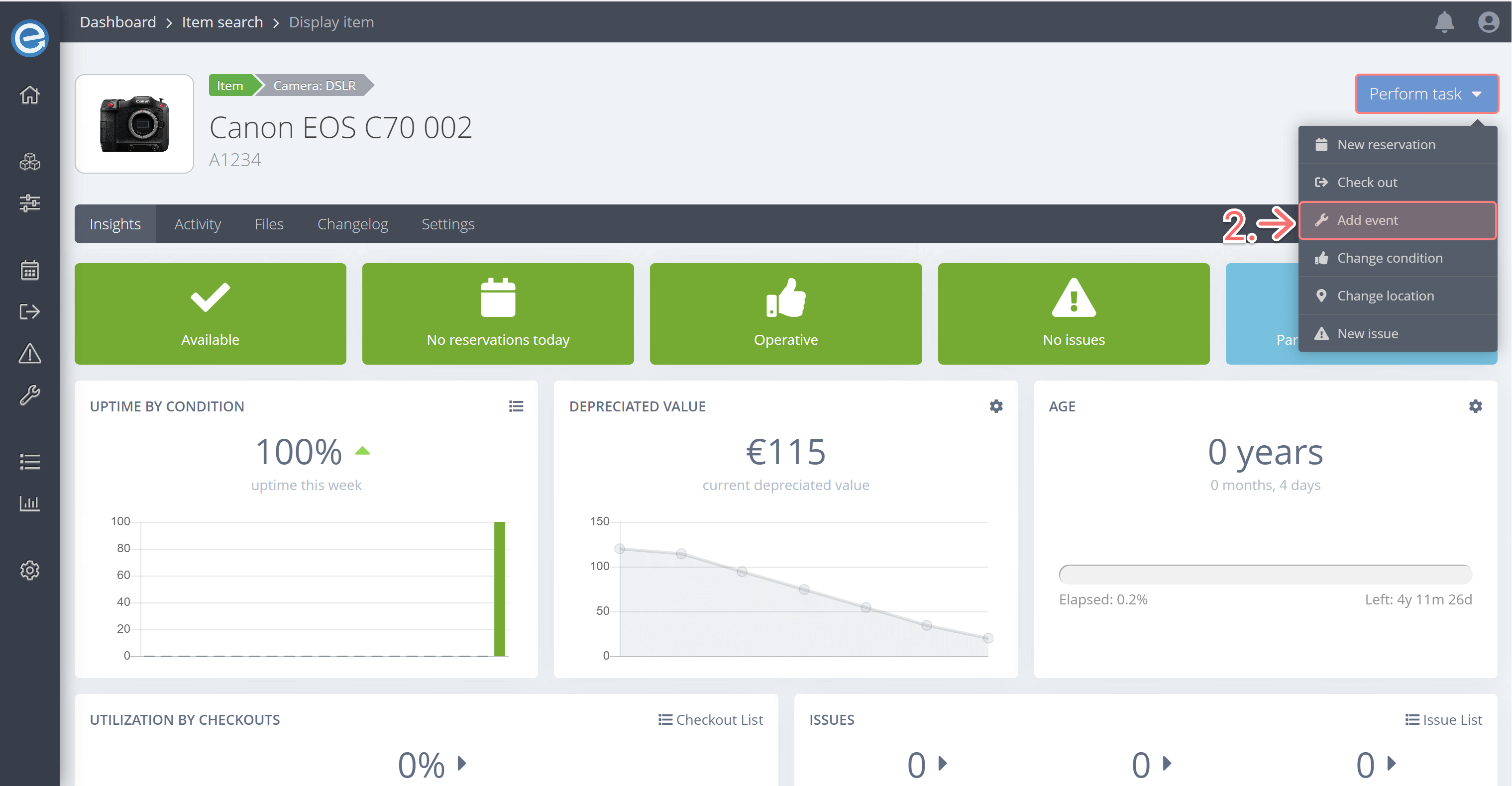The height and width of the screenshot is (786, 1512).
Task: Click the Available status tile
Action: [210, 314]
